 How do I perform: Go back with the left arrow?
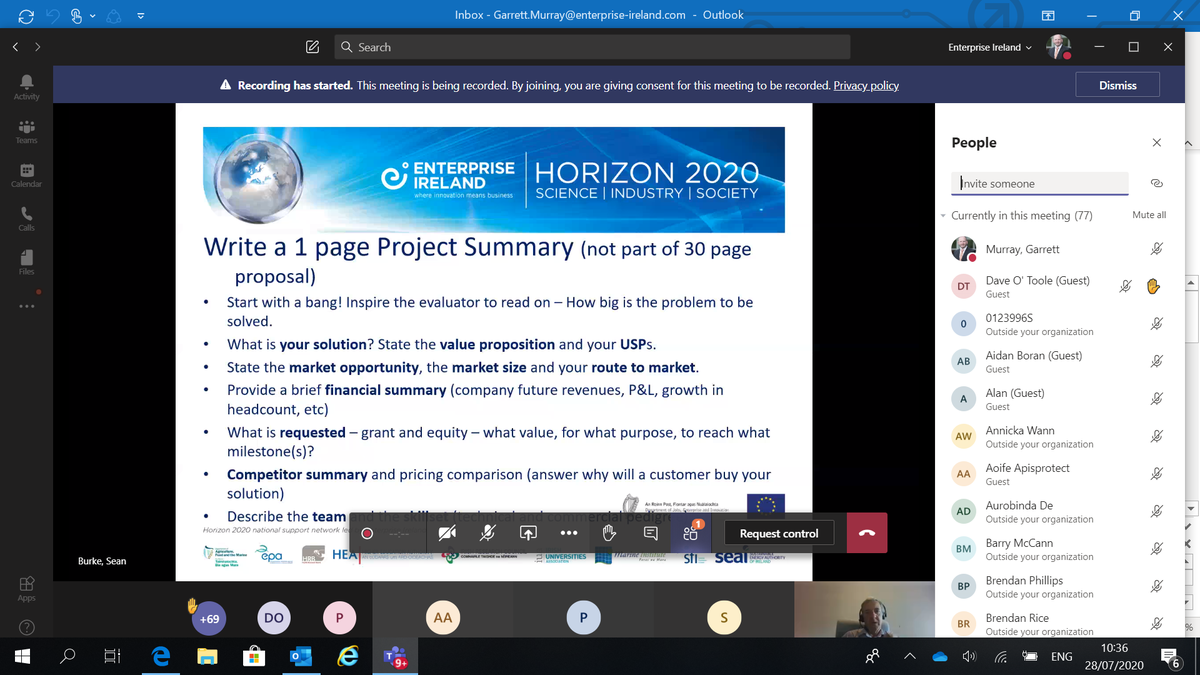(x=16, y=47)
